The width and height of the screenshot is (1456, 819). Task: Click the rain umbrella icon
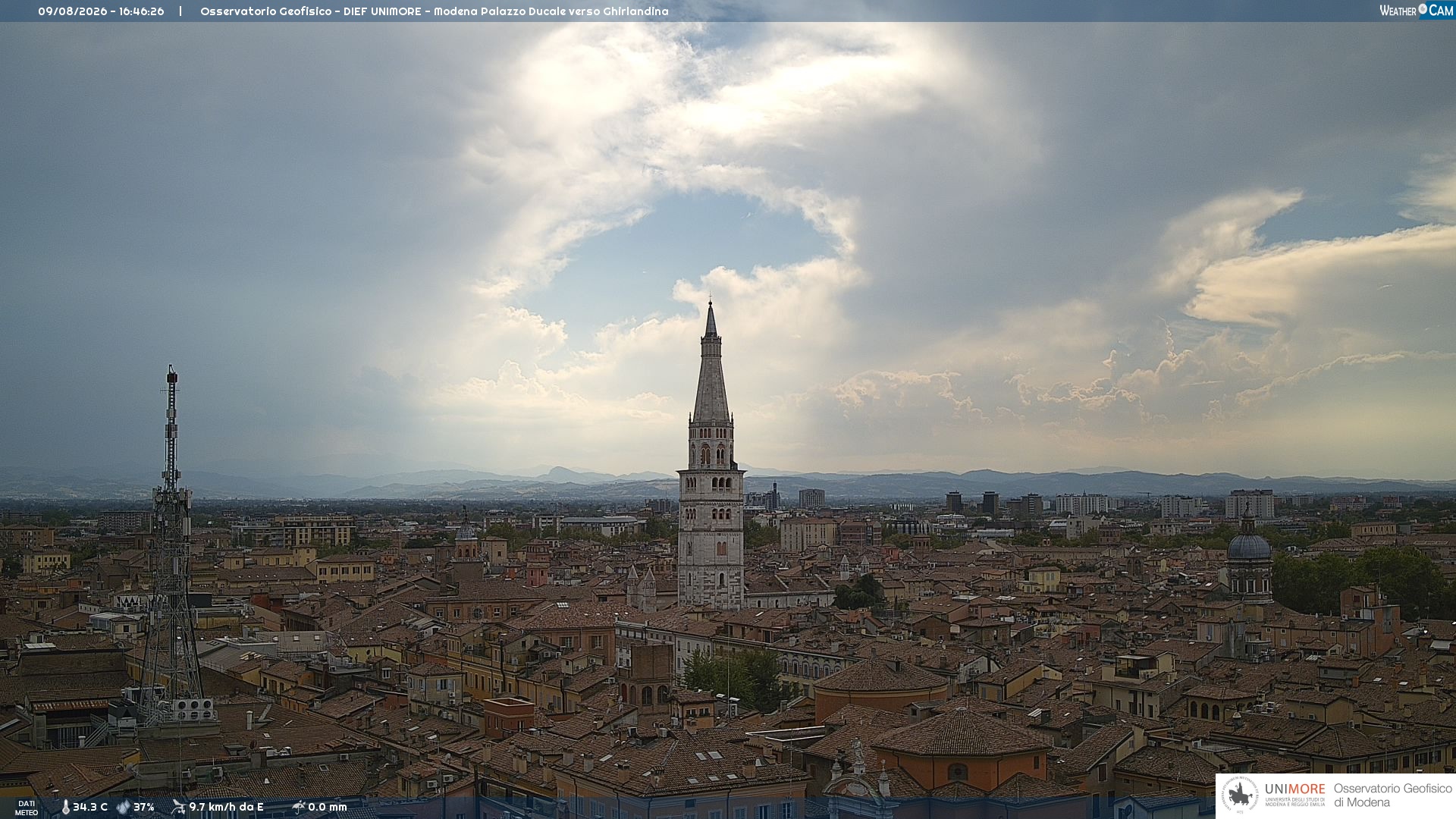click(298, 807)
